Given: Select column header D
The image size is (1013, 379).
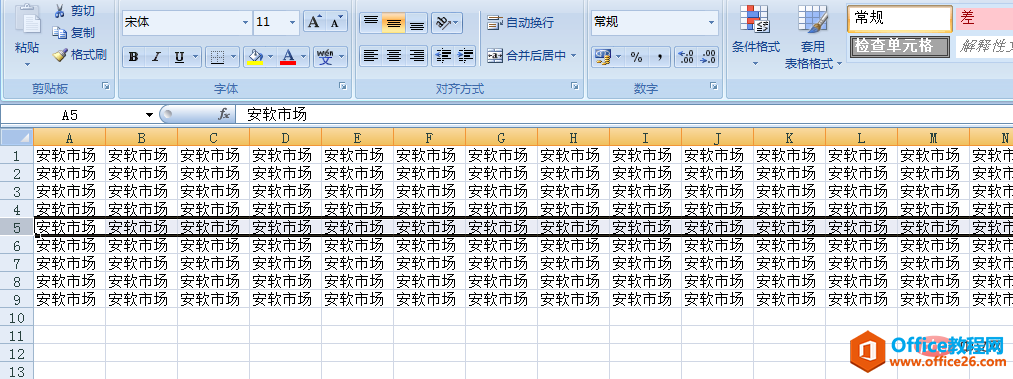Looking at the screenshot, I should coord(285,137).
